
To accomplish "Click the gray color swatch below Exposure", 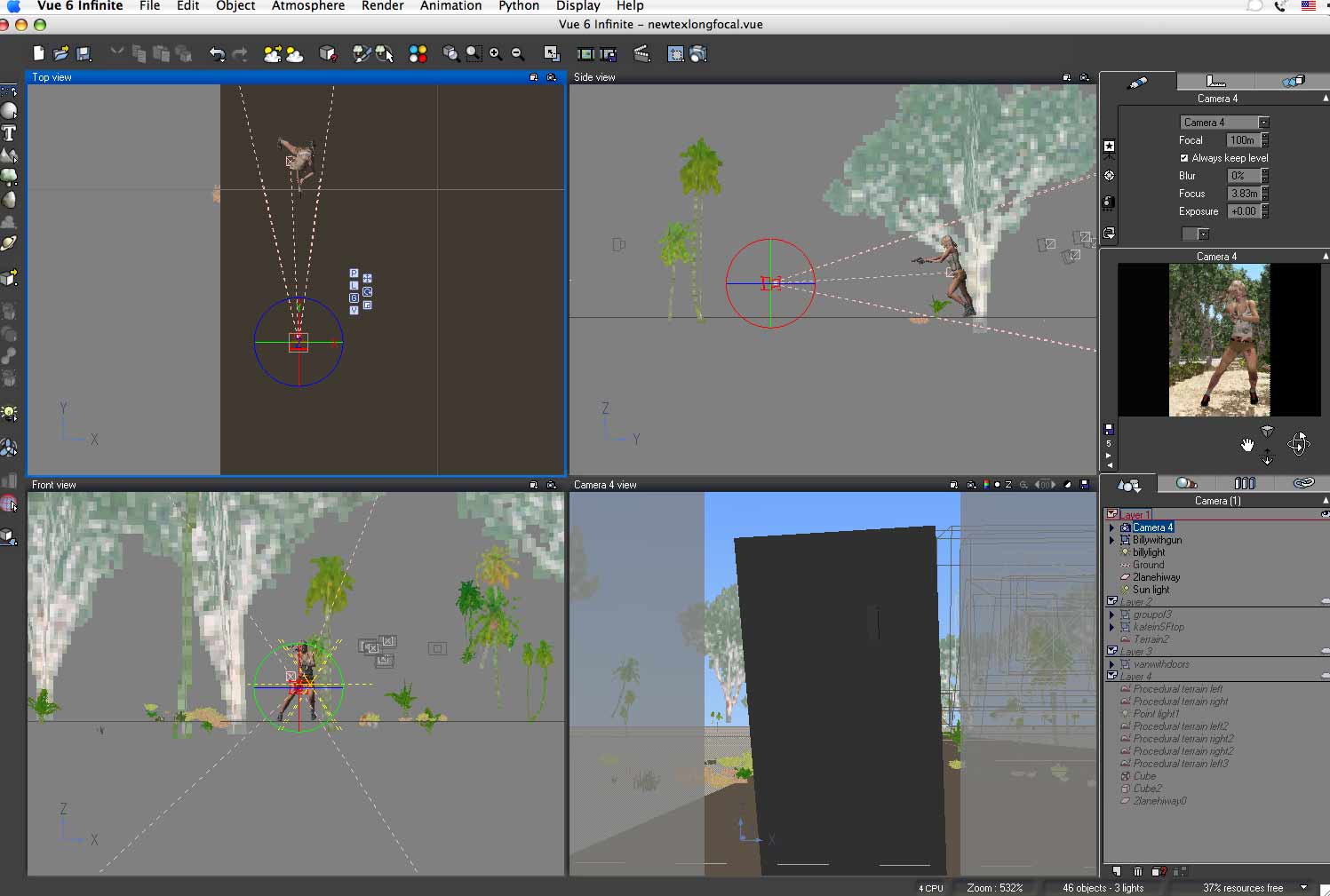I will pyautogui.click(x=1190, y=234).
